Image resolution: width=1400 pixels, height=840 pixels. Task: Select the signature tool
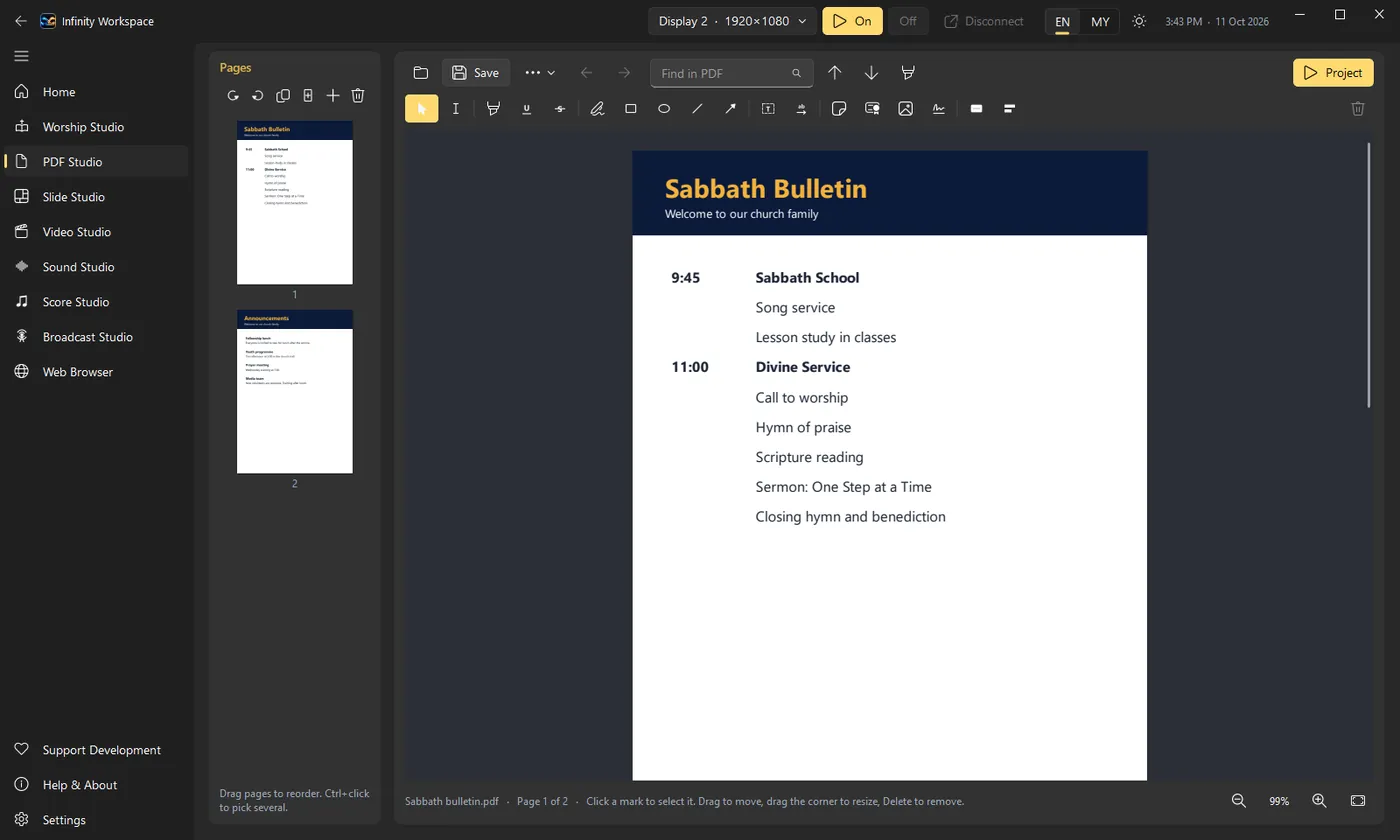pyautogui.click(x=939, y=109)
